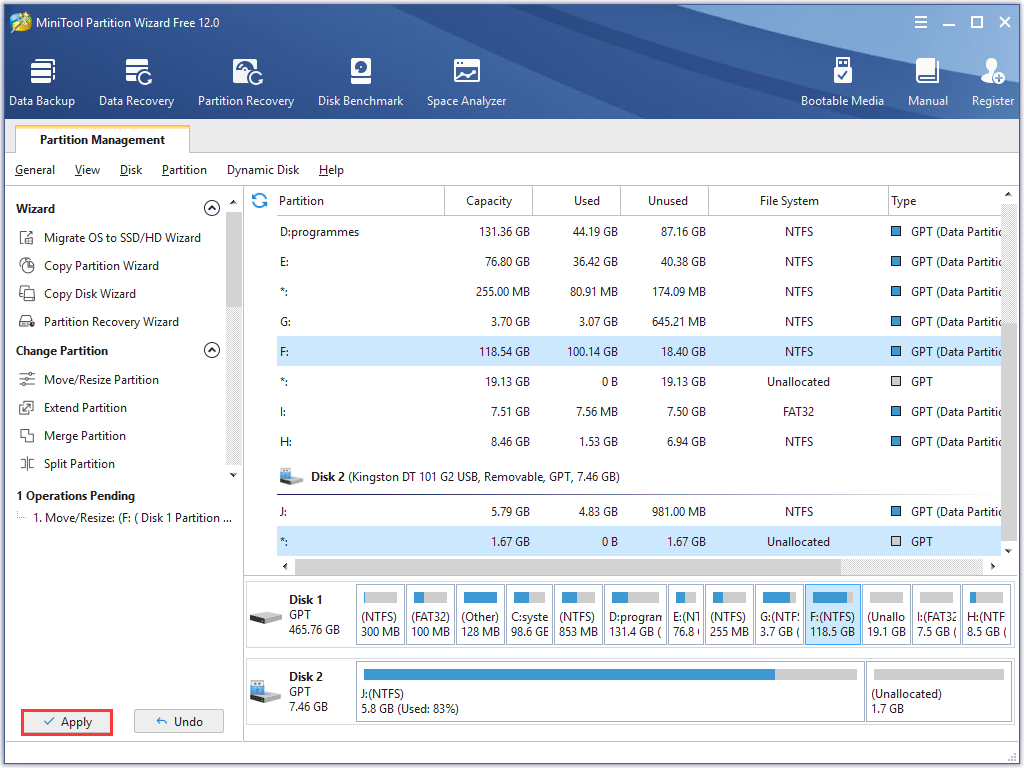Collapse the Wizard section

[211, 209]
